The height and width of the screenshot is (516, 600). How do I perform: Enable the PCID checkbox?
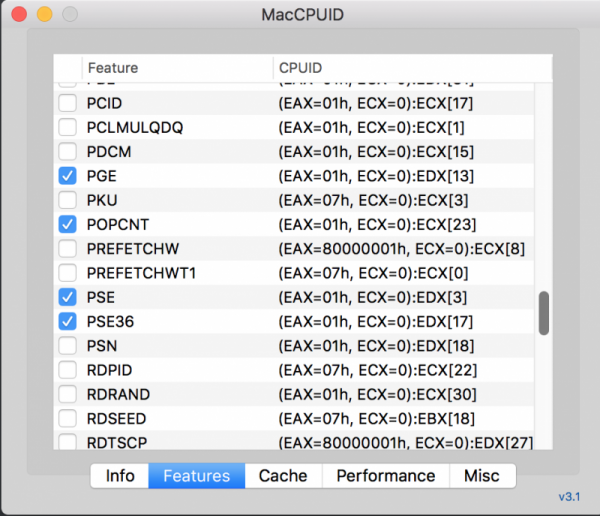68,103
